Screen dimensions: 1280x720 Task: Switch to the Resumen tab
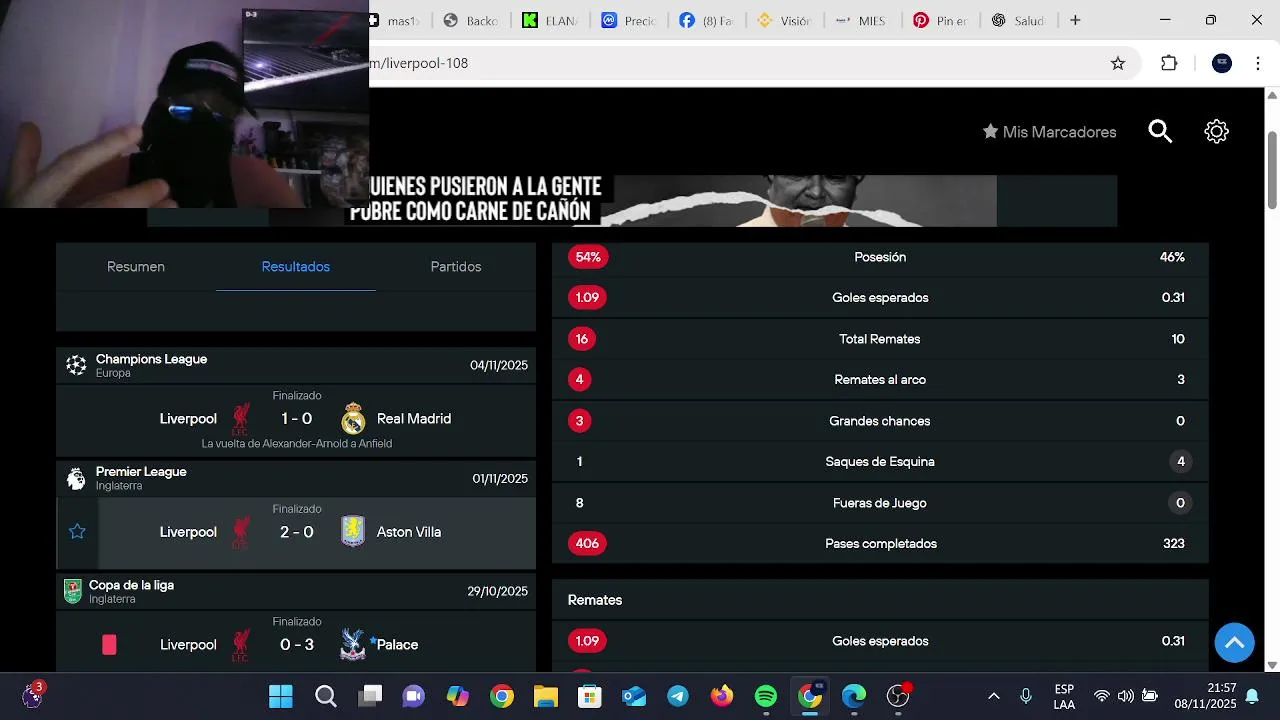136,267
